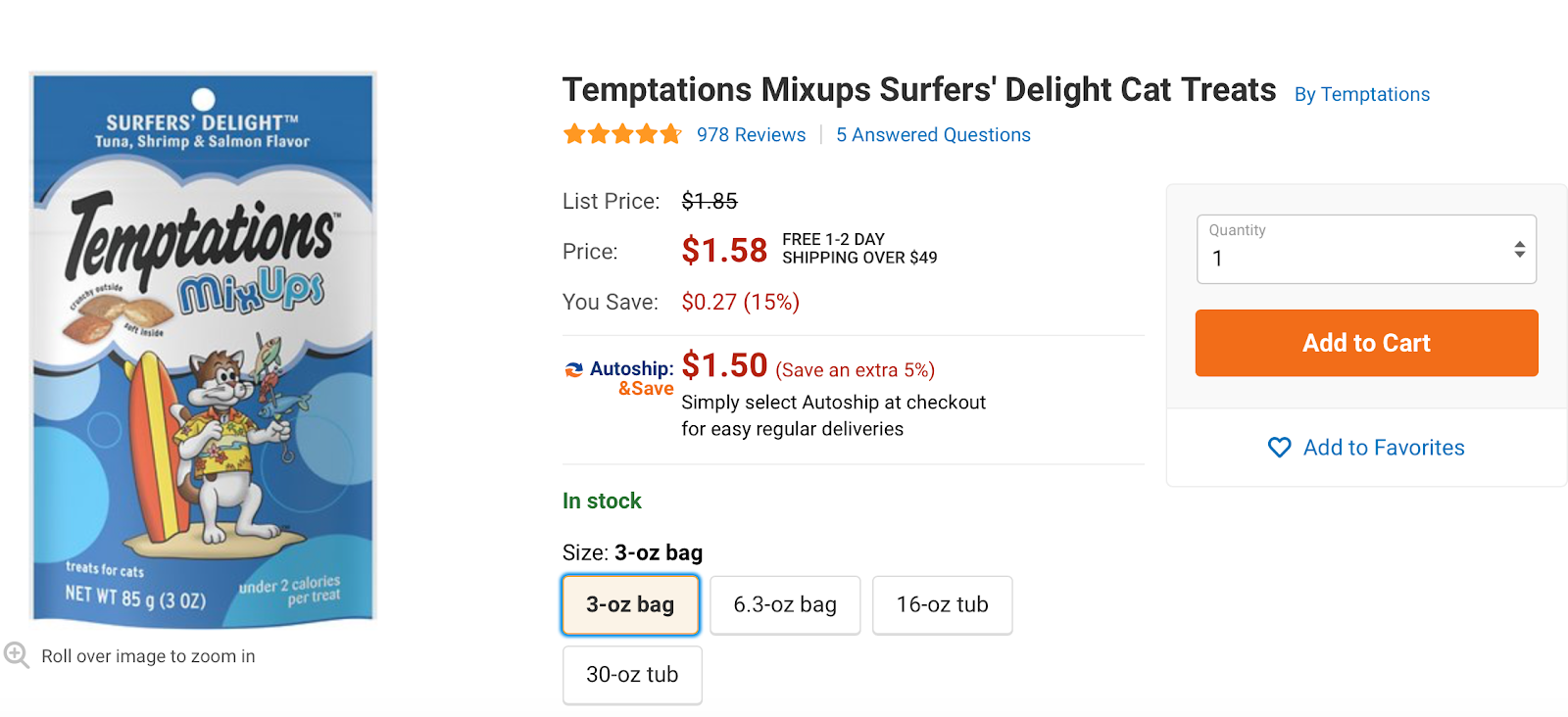This screenshot has width=1568, height=717.
Task: Click the Add to Favorites text link
Action: click(x=1383, y=448)
